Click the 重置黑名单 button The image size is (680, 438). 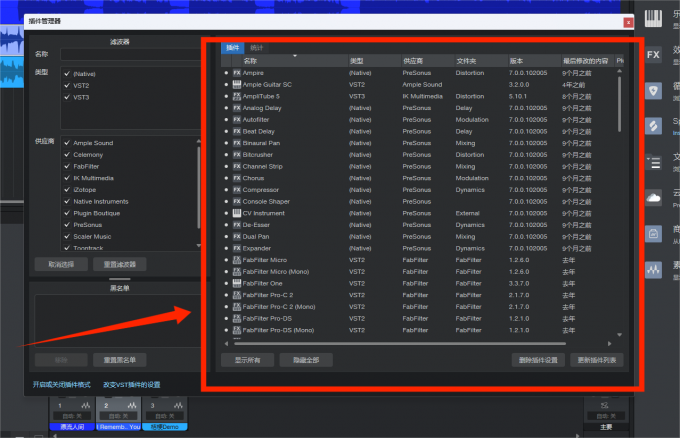coord(120,360)
